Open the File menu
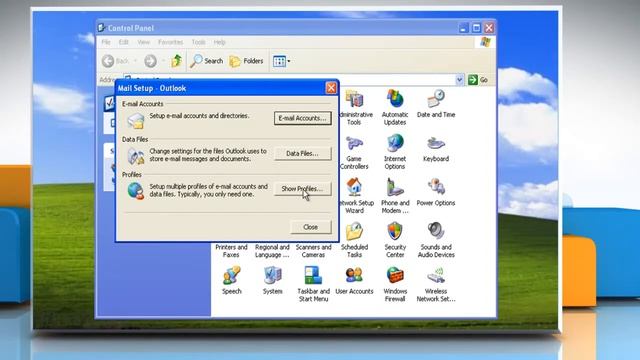 [x=106, y=42]
